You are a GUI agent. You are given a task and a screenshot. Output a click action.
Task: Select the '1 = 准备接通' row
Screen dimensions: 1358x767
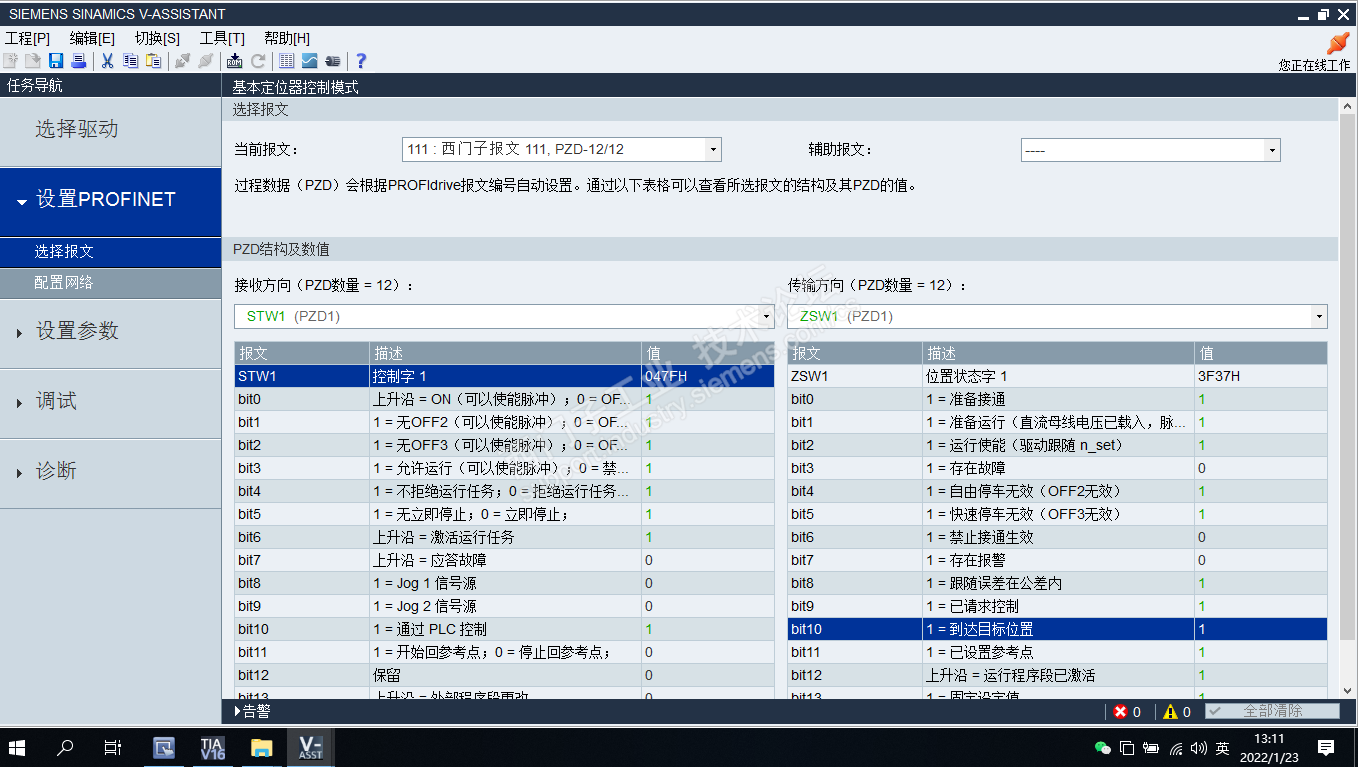(x=1057, y=400)
